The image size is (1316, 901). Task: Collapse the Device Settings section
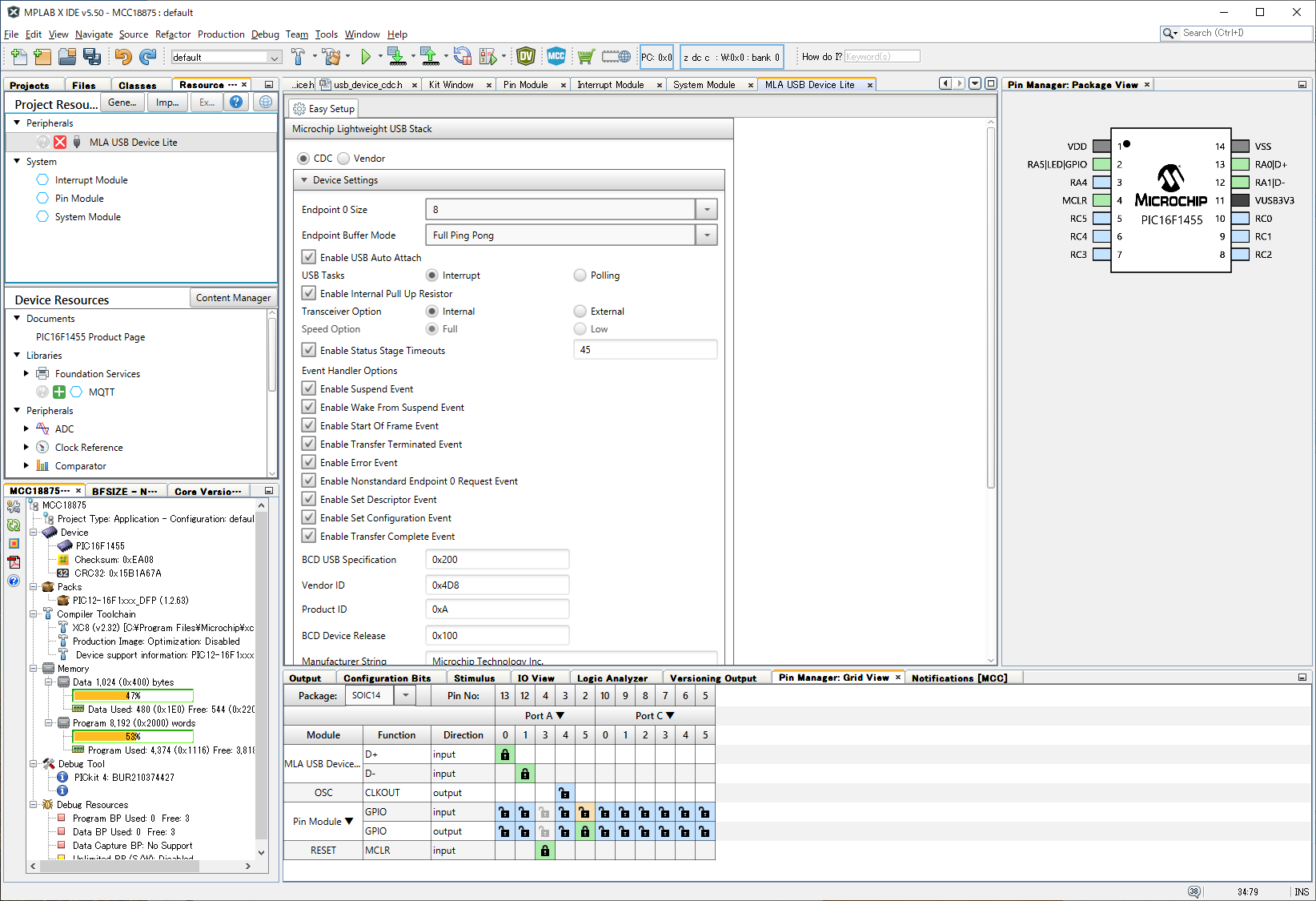(x=304, y=180)
